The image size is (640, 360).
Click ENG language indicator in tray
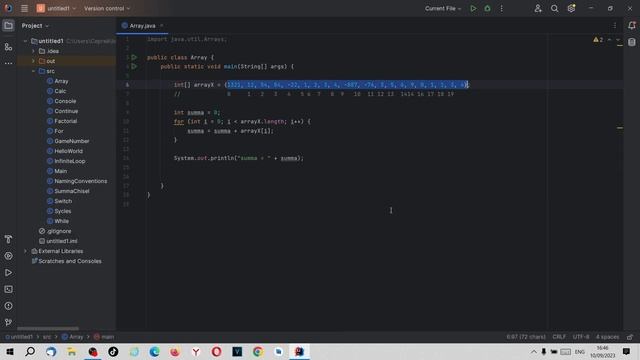[x=580, y=351]
